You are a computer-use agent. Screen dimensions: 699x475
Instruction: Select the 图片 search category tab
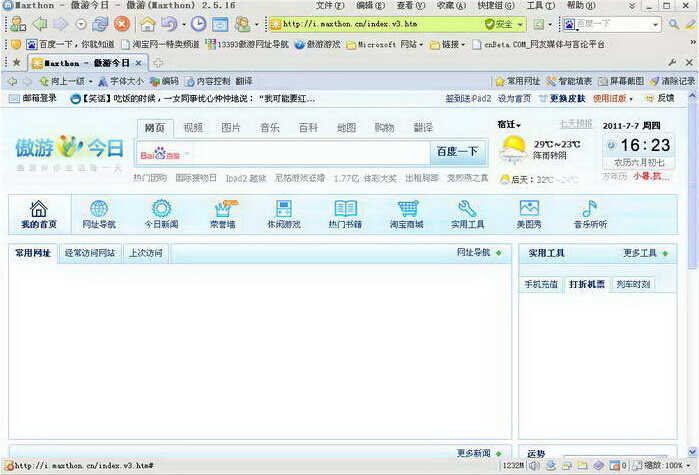point(231,128)
